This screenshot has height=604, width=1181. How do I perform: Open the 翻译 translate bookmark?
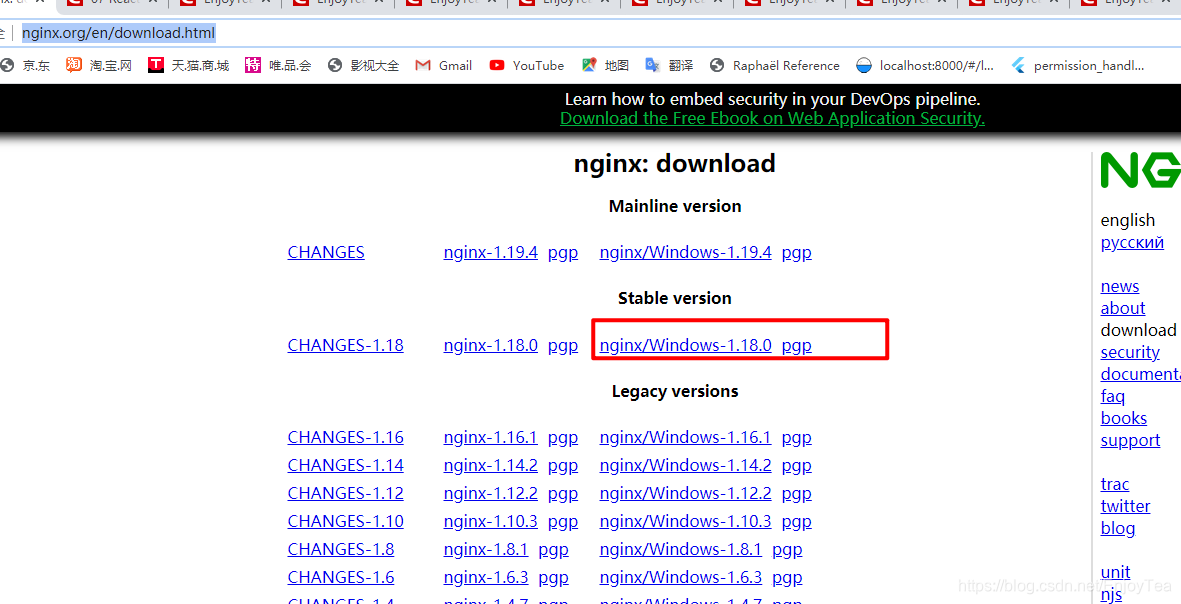pos(670,66)
